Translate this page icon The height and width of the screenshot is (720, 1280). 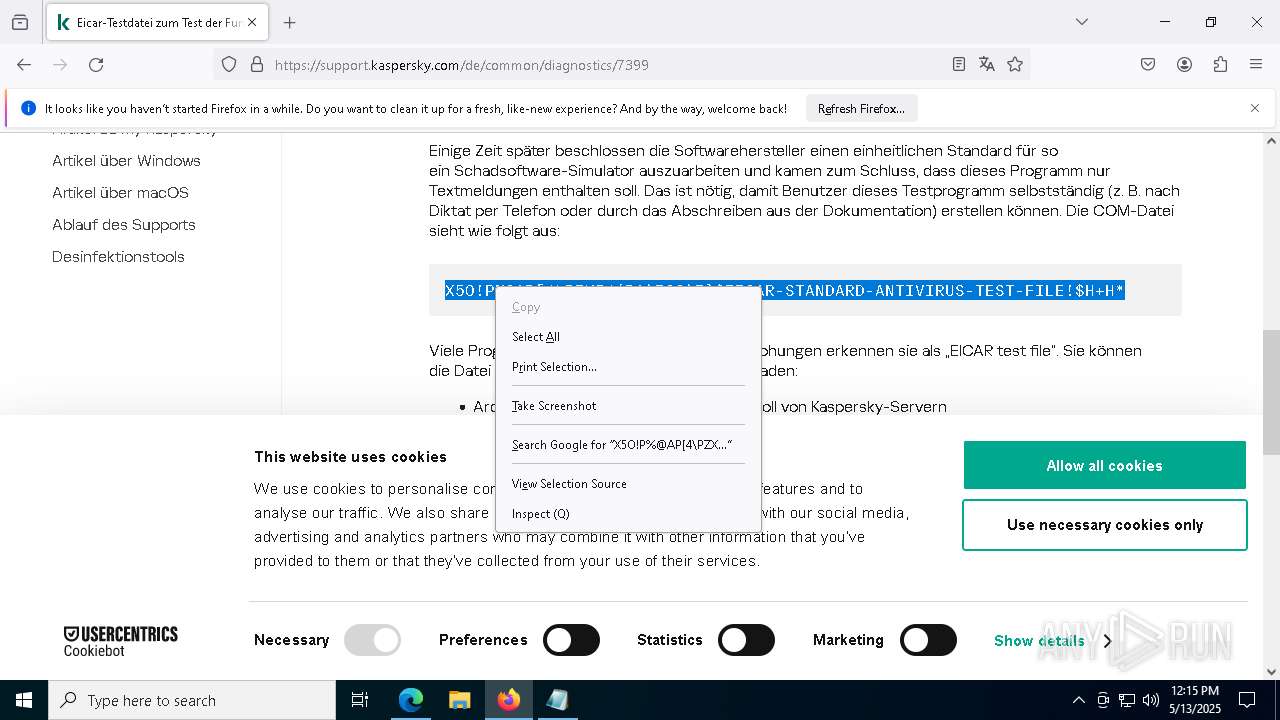(x=987, y=64)
